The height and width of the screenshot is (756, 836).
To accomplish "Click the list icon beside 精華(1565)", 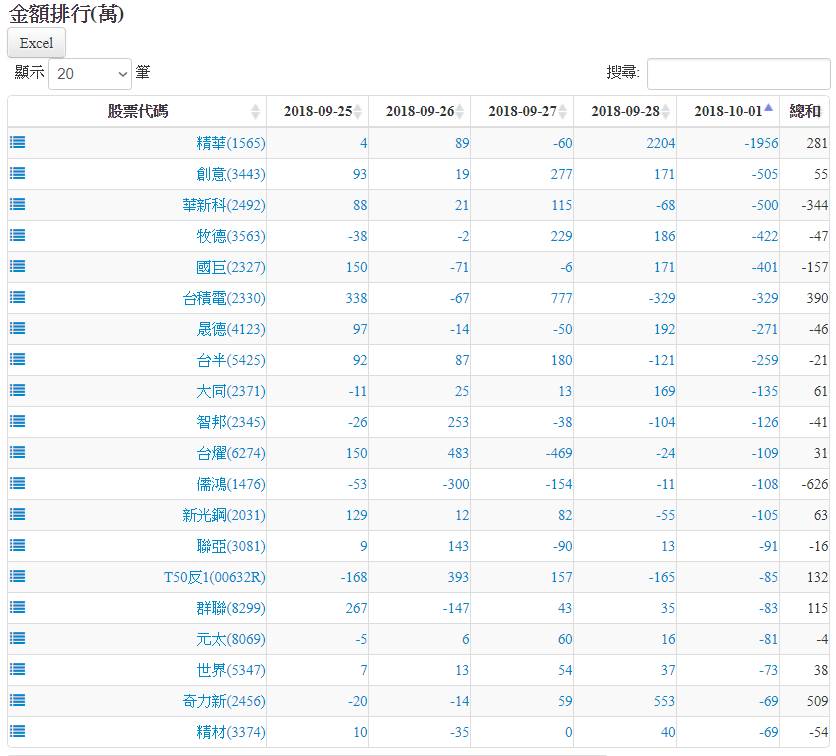I will pyautogui.click(x=18, y=142).
